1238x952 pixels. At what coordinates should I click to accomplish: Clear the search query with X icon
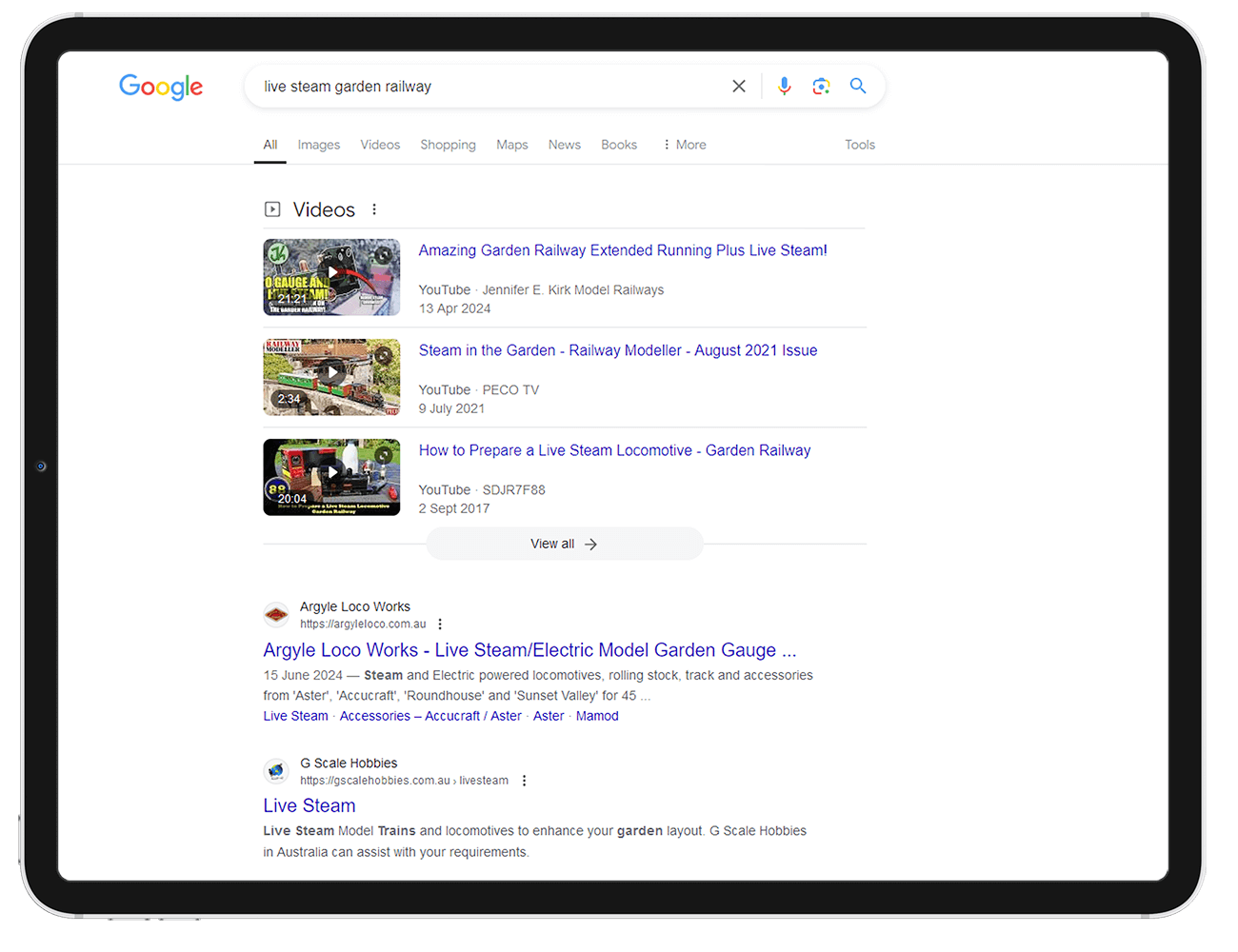[739, 86]
